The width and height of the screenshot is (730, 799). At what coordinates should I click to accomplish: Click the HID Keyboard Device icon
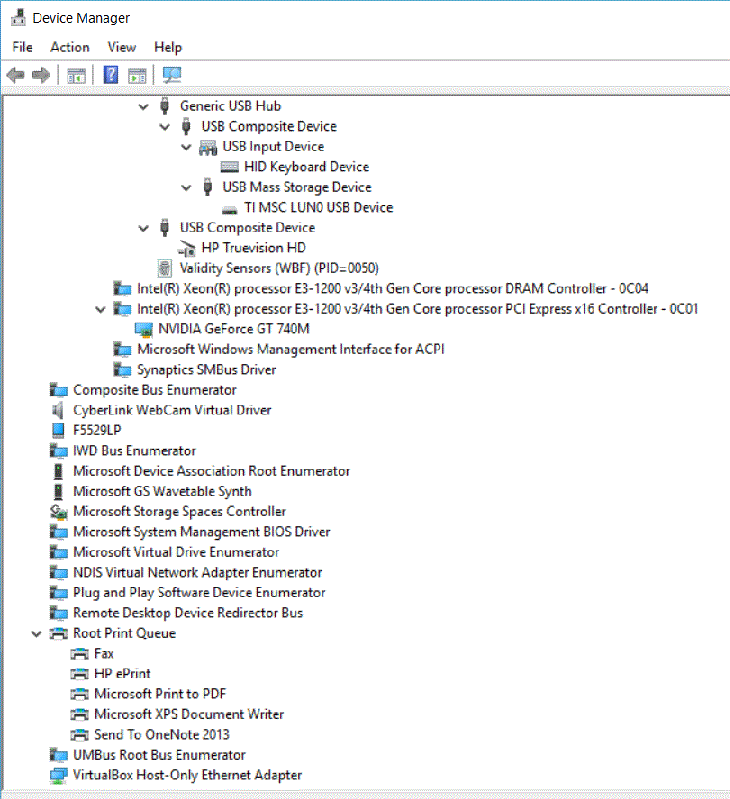(x=229, y=167)
